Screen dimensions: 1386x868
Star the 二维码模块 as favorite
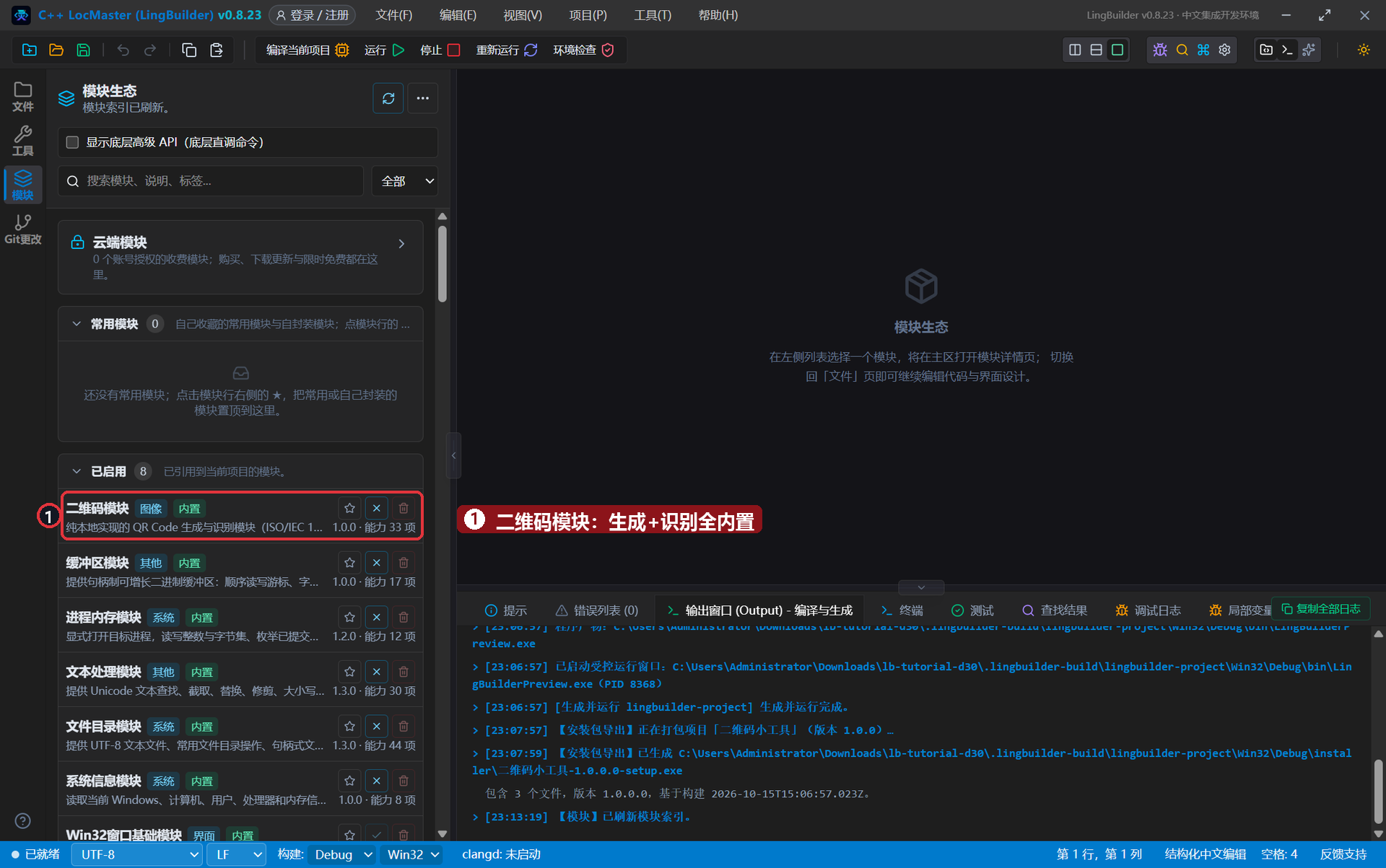[349, 508]
